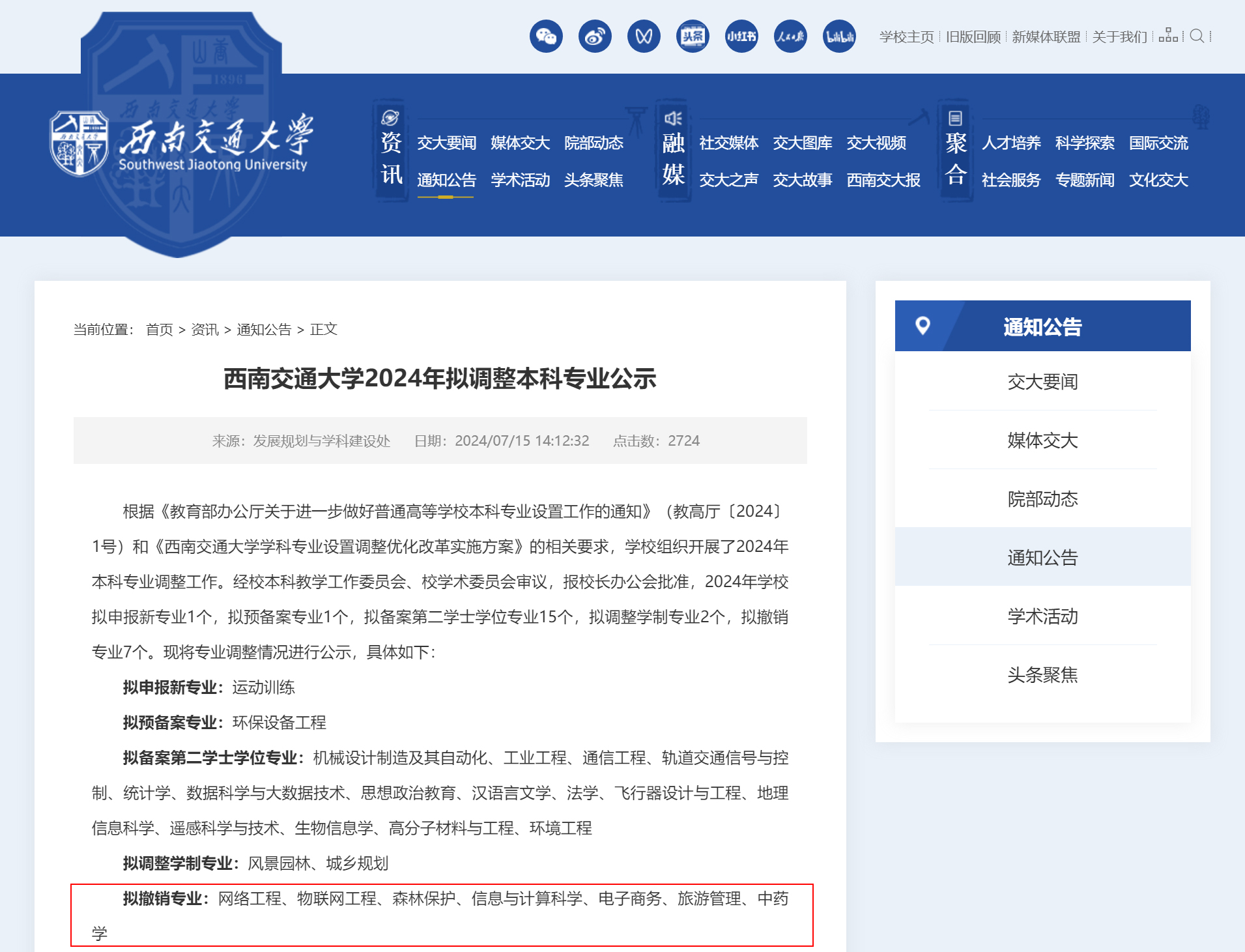
Task: Click the search magnifier icon
Action: click(x=1197, y=36)
